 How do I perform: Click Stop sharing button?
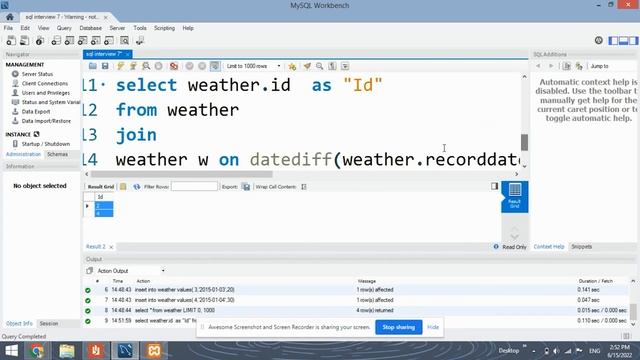(x=399, y=327)
